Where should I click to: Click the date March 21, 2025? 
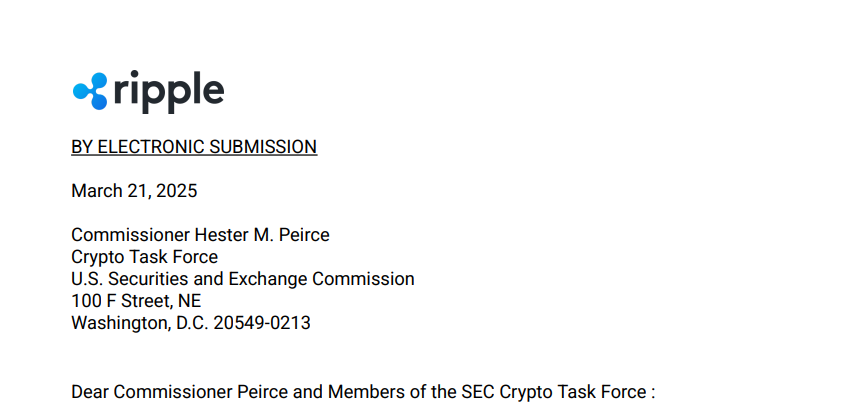point(134,191)
